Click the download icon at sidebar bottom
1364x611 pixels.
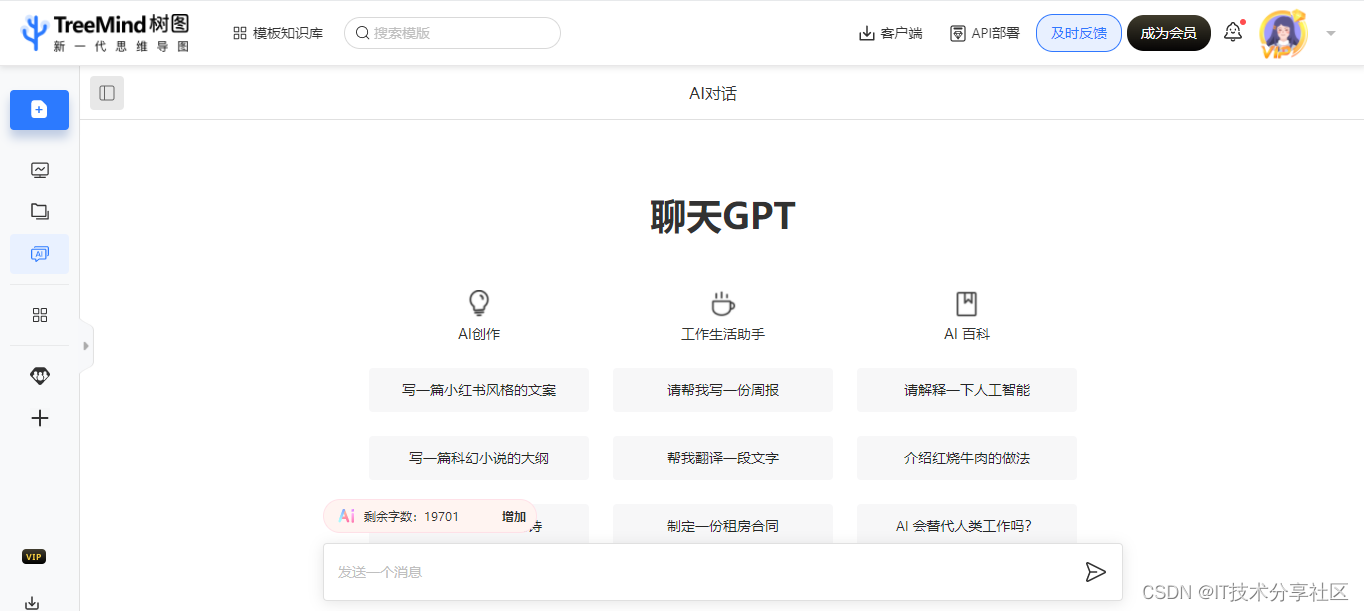click(32, 602)
